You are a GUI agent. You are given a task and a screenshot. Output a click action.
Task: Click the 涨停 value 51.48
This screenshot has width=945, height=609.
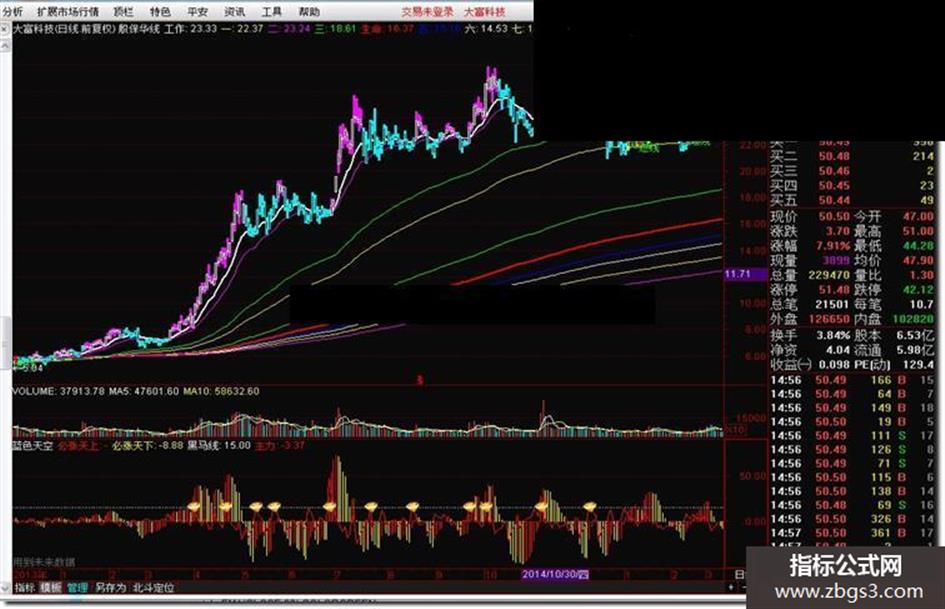click(834, 289)
